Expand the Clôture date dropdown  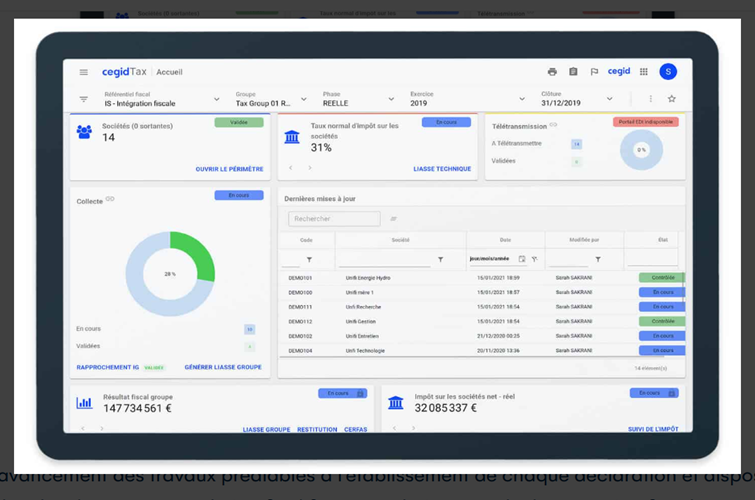click(608, 100)
